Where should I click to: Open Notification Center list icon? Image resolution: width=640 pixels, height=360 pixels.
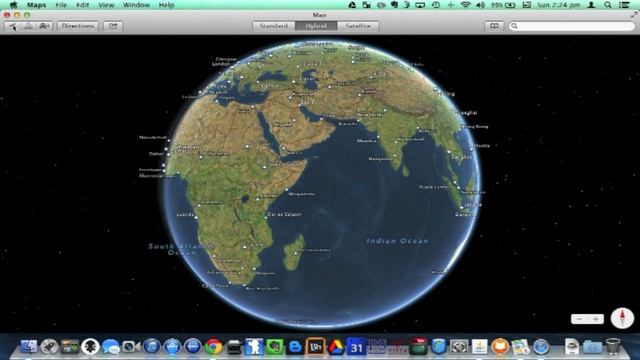(x=624, y=5)
